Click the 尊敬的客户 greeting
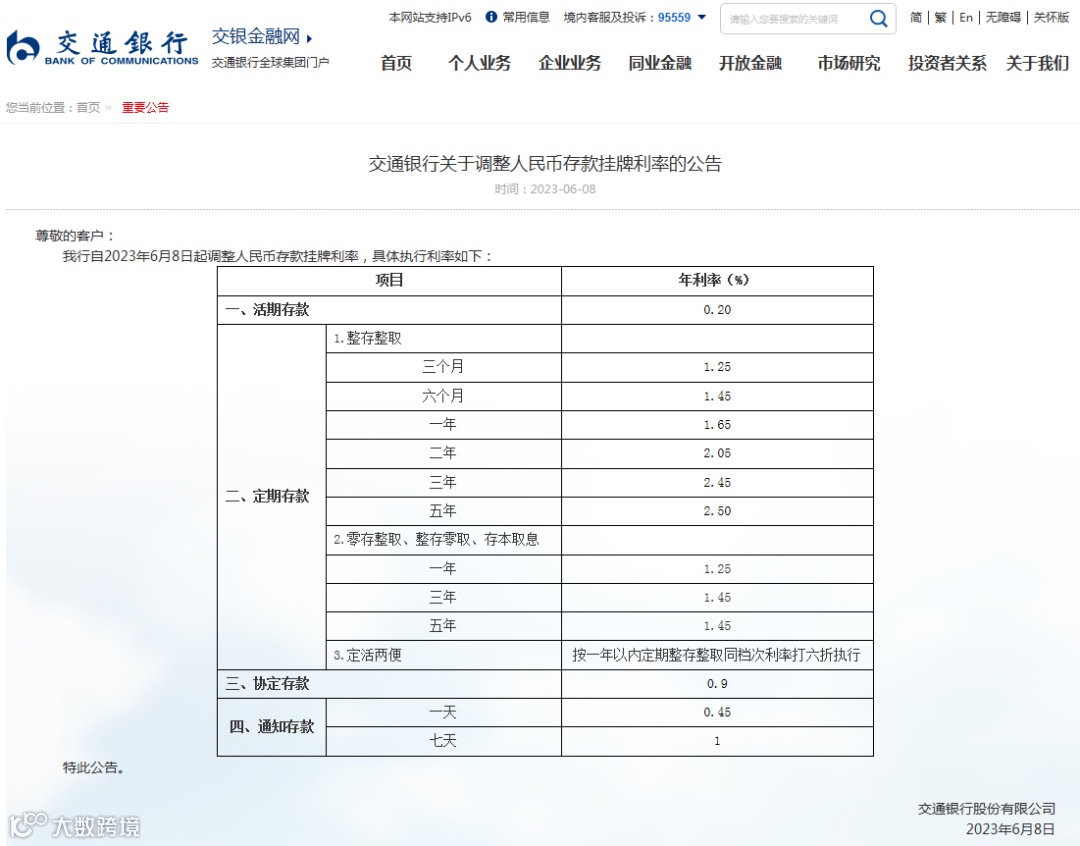This screenshot has height=846, width=1080. 74,236
